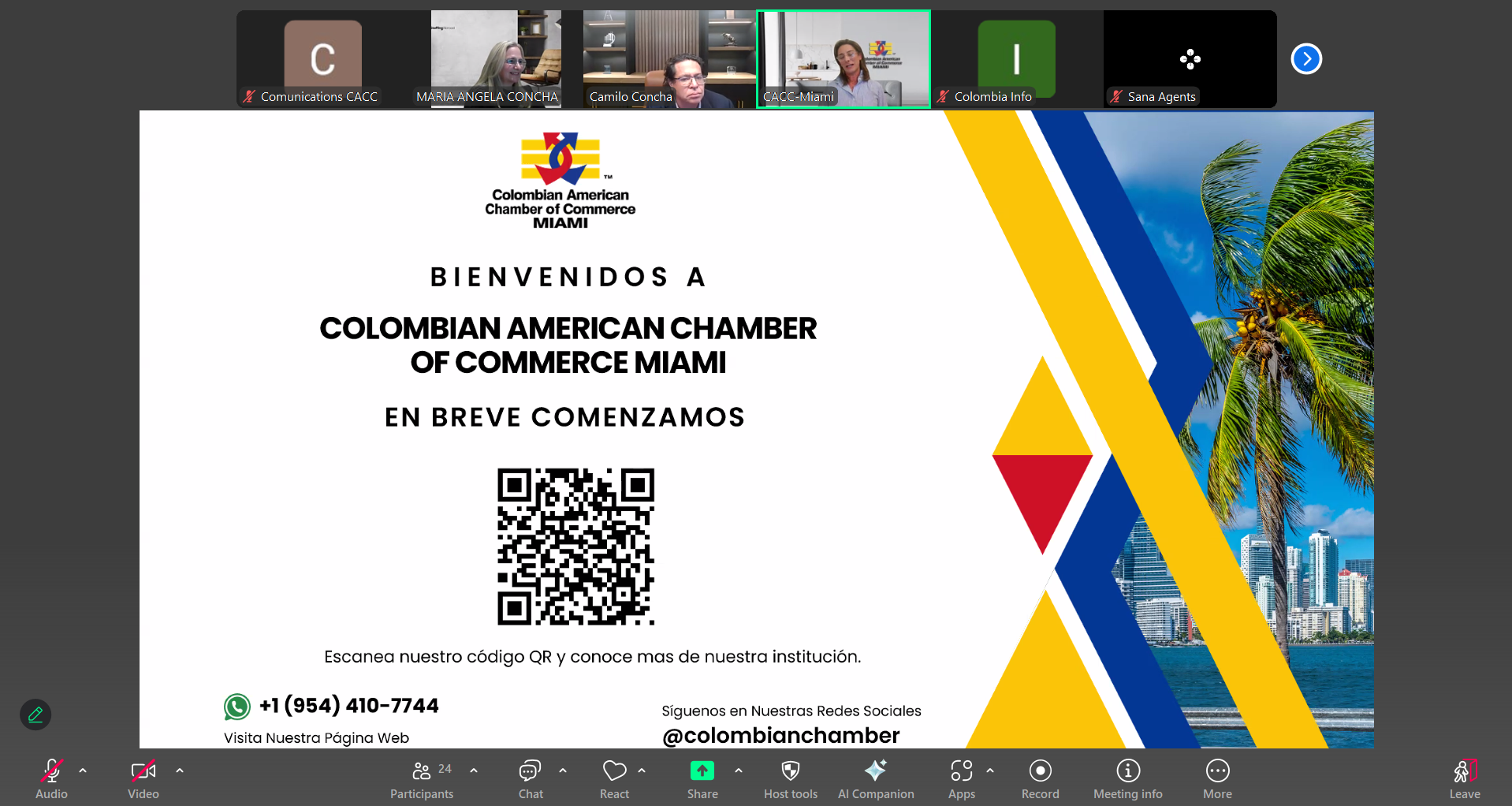Screen dimensions: 1512x806
Task: Expand the Participants options caret
Action: tap(474, 771)
